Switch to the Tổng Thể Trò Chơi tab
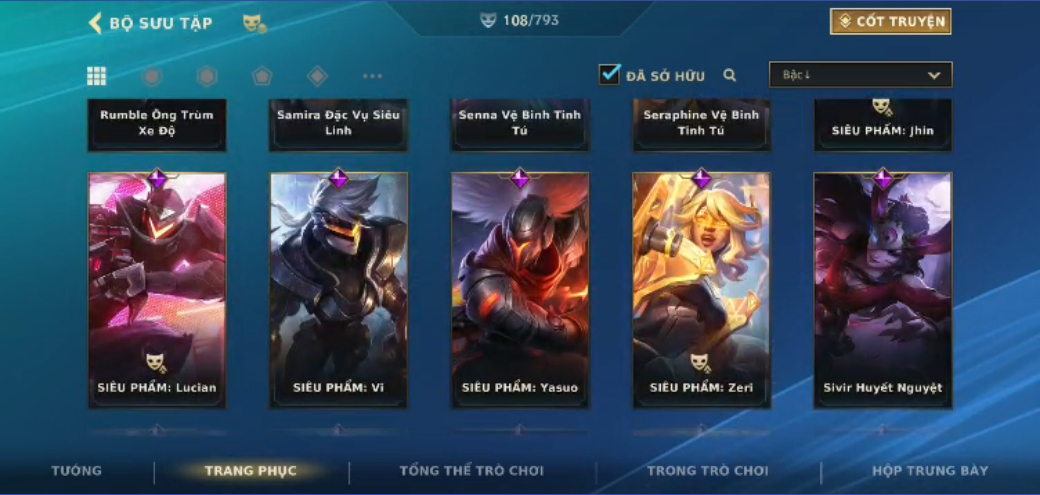Viewport: 1040px width, 495px height. [x=472, y=471]
